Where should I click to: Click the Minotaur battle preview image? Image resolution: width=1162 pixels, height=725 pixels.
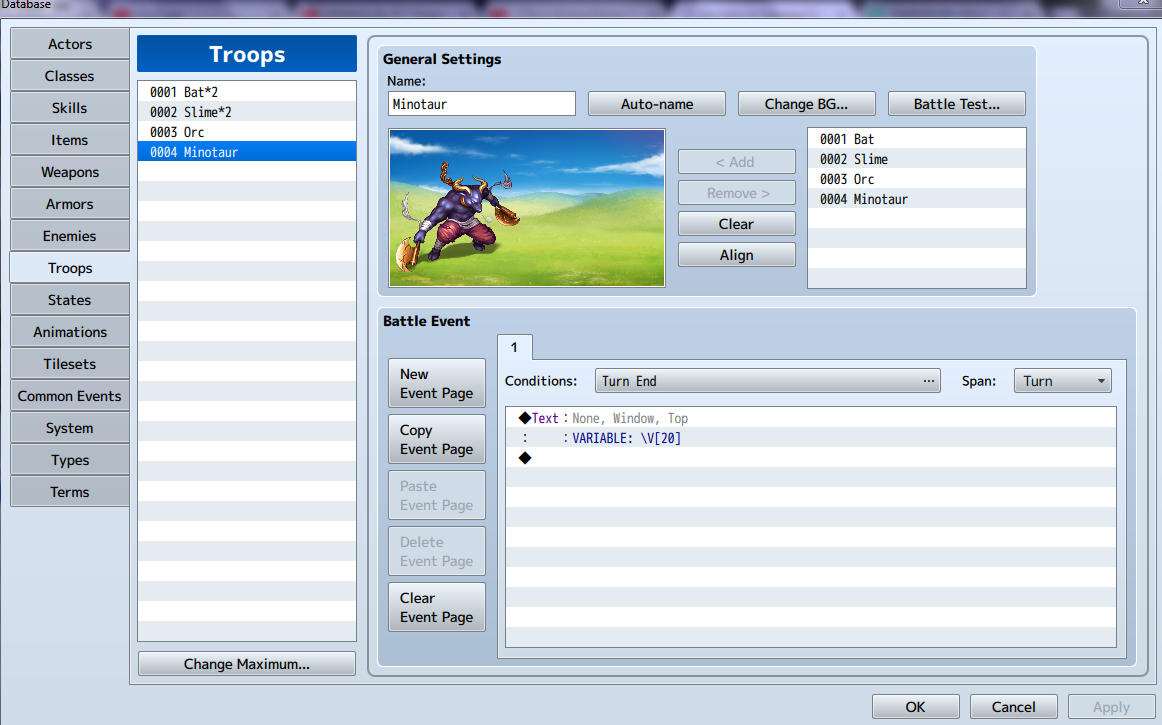[527, 207]
